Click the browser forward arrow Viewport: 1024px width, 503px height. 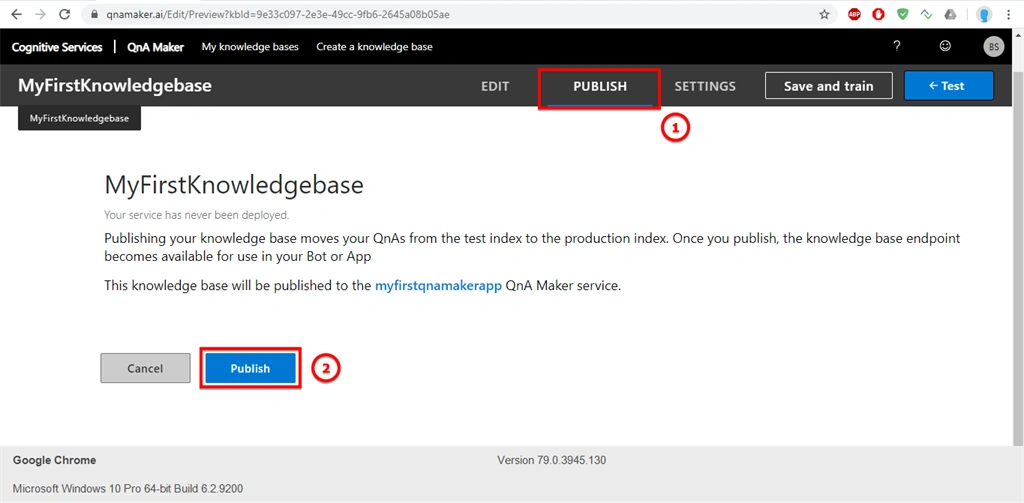click(x=40, y=14)
